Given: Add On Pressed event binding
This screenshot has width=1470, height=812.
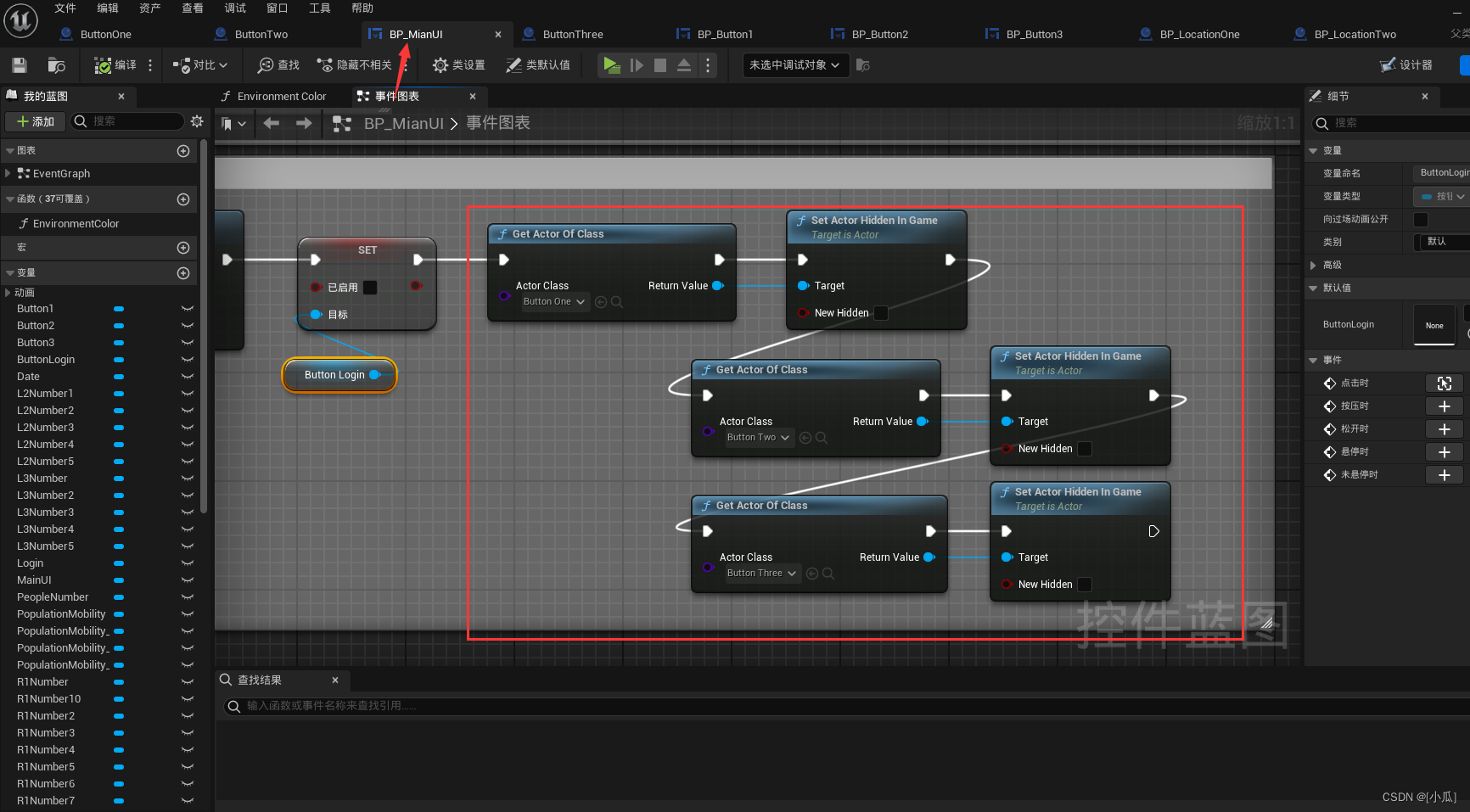Looking at the screenshot, I should (1445, 406).
